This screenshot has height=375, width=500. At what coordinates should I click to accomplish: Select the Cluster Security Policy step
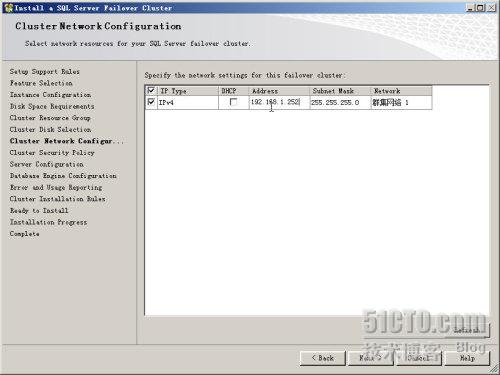(x=52, y=153)
